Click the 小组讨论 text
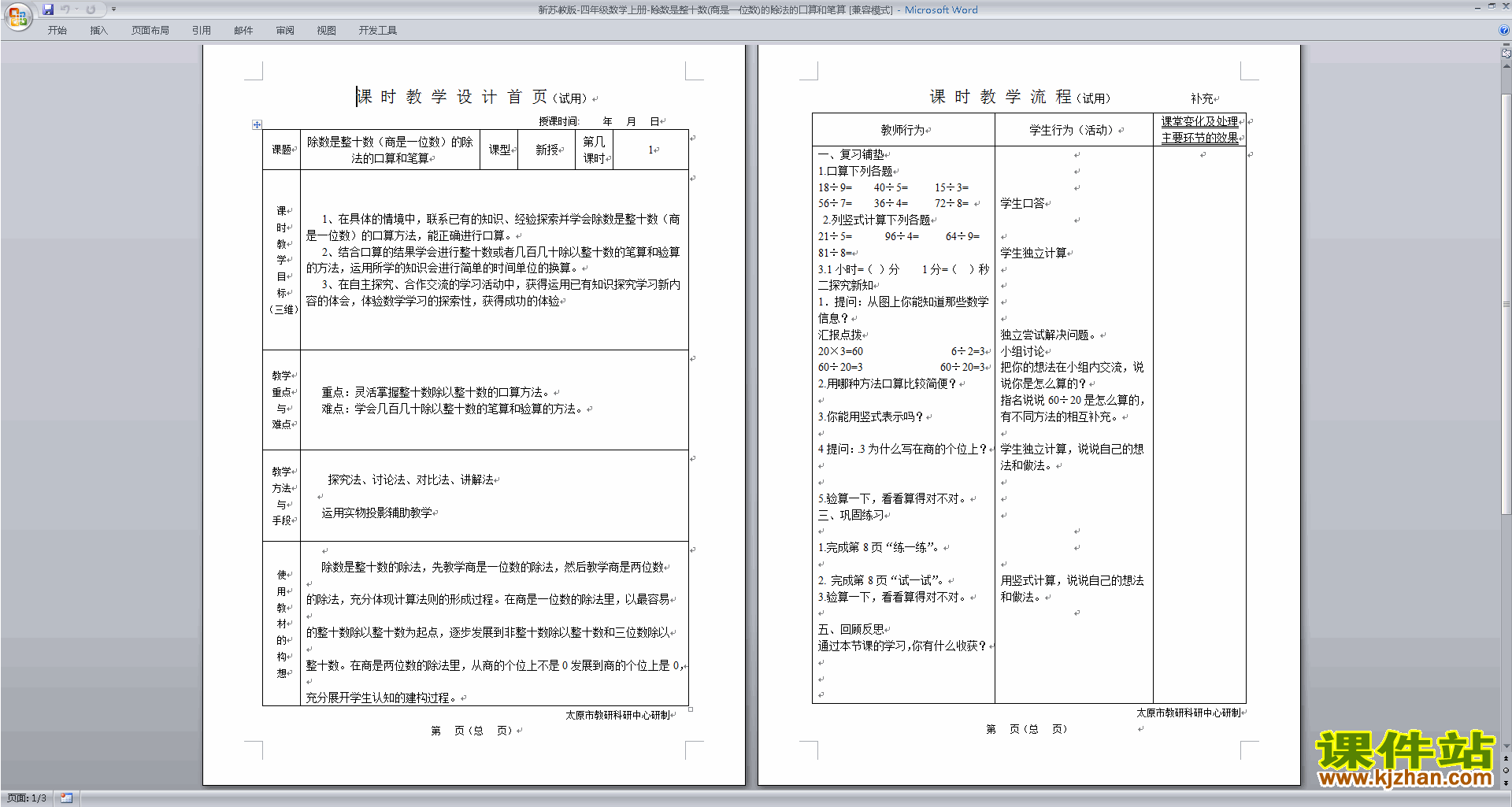Image resolution: width=1512 pixels, height=807 pixels. pyautogui.click(x=1022, y=351)
